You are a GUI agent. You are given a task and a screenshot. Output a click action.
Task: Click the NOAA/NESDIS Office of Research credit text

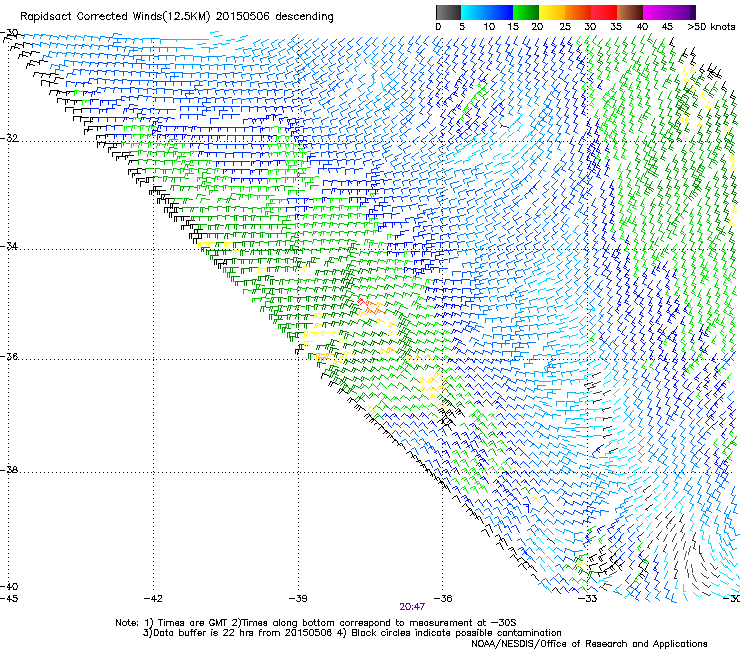(x=589, y=644)
